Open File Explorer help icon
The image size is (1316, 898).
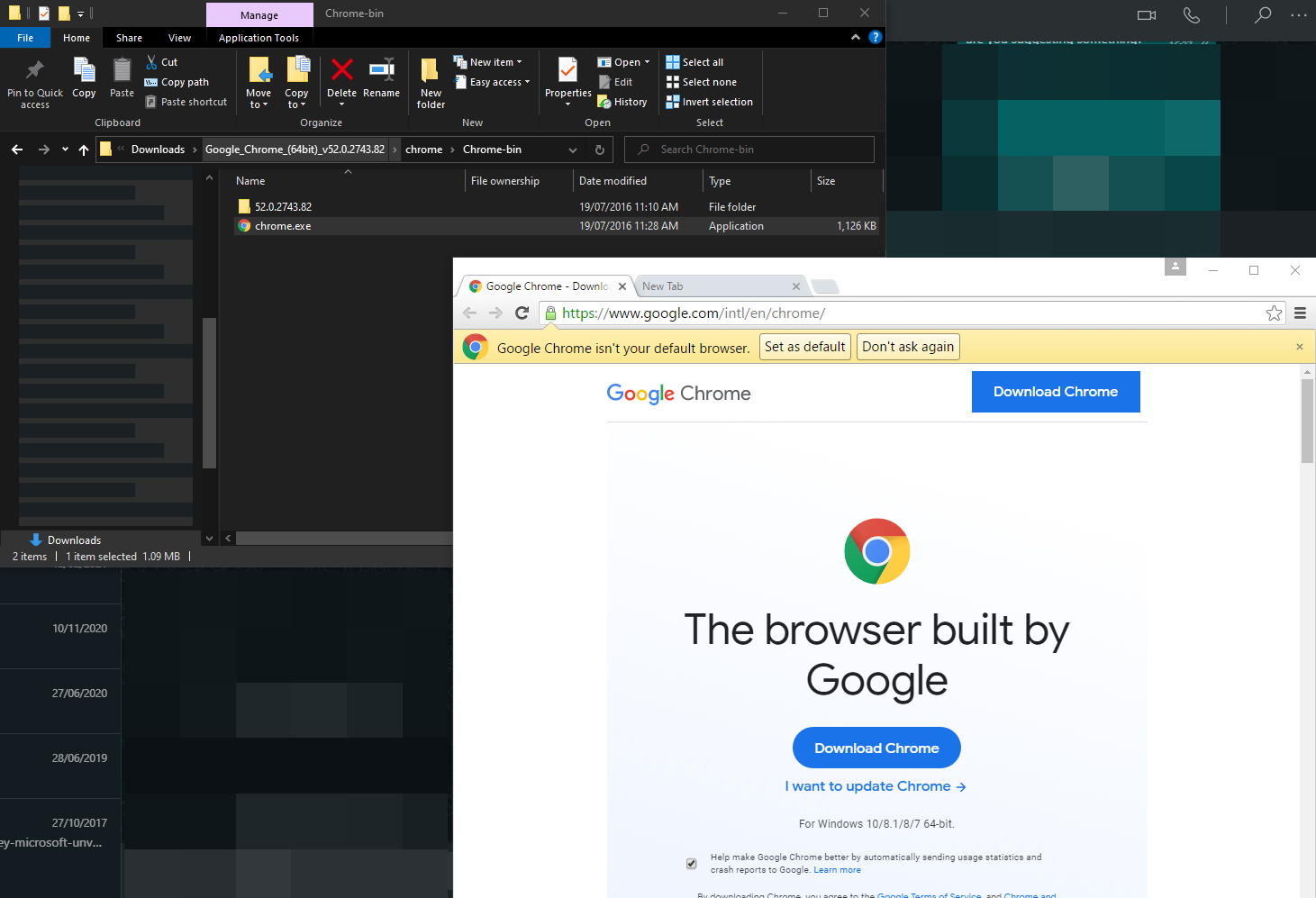pyautogui.click(x=875, y=37)
